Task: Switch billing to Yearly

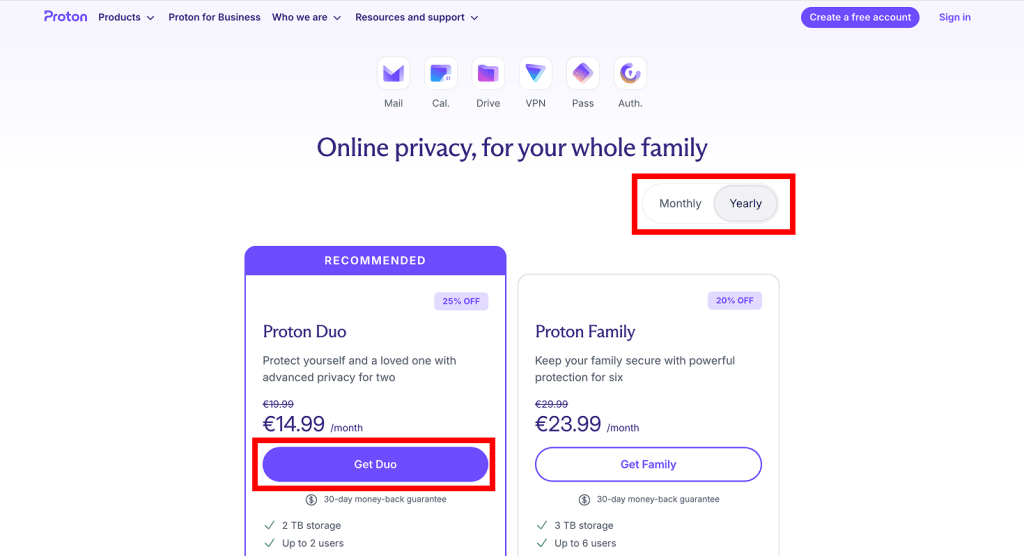Action: click(746, 203)
